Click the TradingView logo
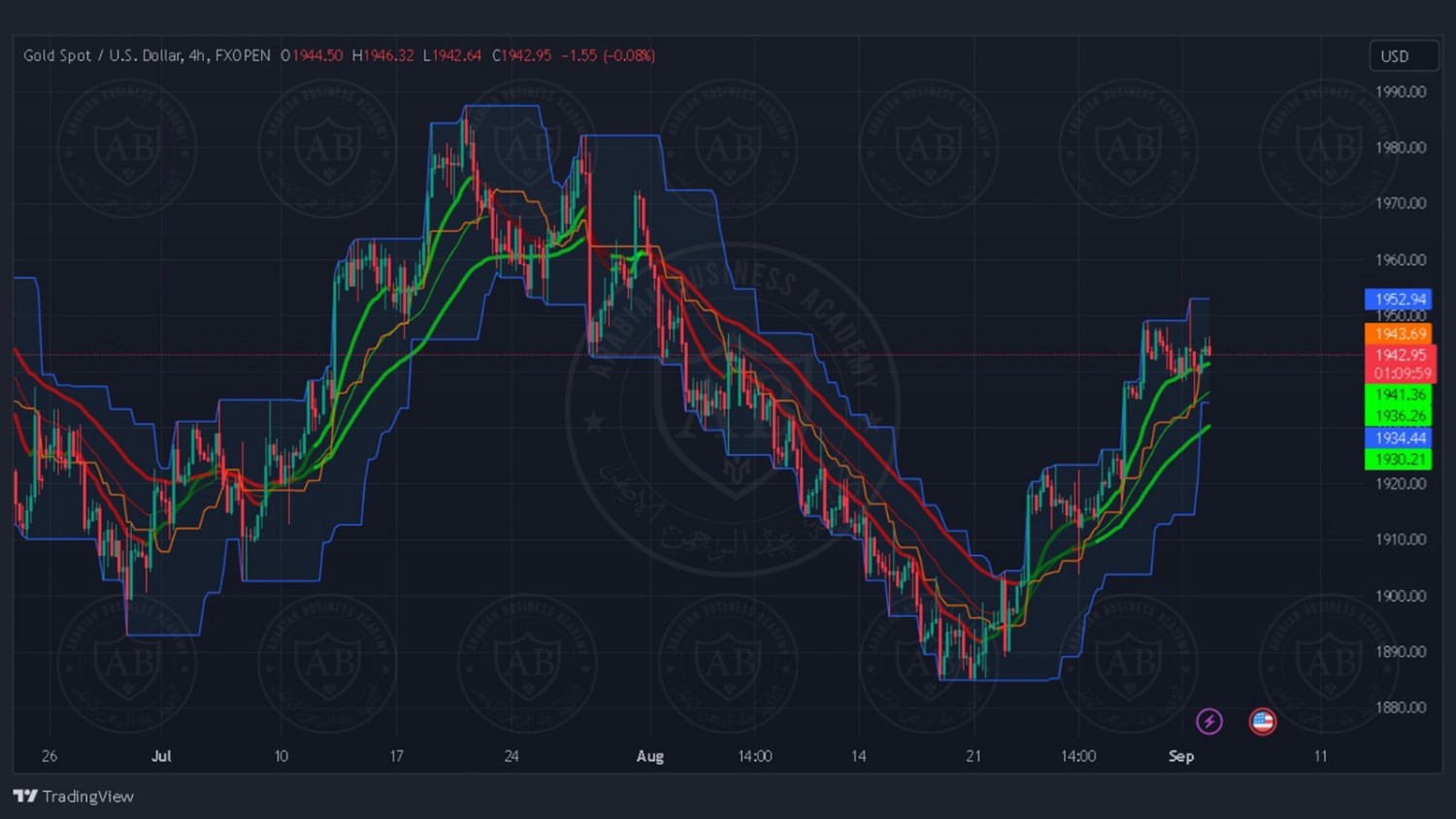 pyautogui.click(x=74, y=796)
